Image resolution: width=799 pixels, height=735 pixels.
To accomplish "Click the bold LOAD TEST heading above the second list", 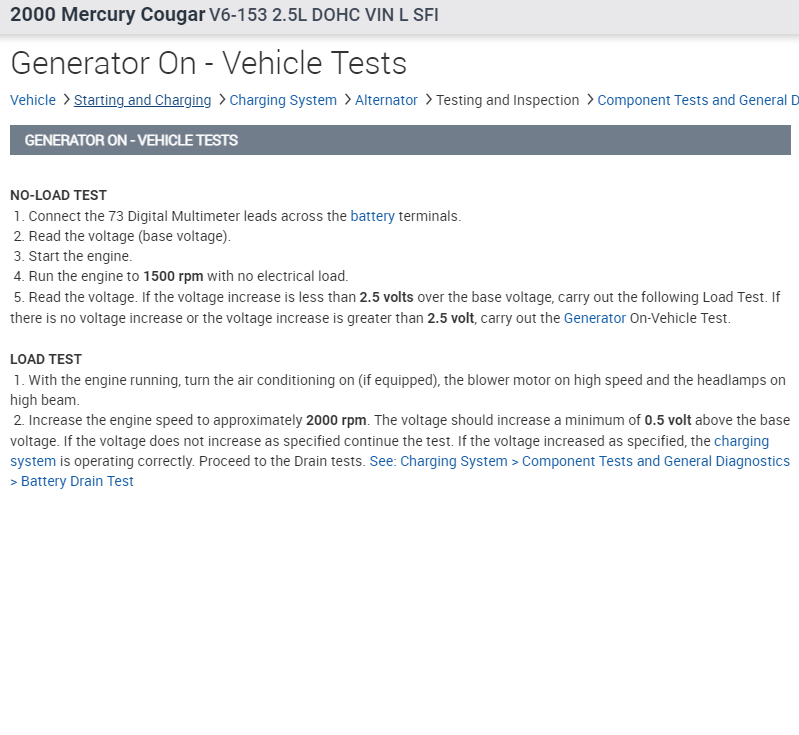I will click(46, 359).
